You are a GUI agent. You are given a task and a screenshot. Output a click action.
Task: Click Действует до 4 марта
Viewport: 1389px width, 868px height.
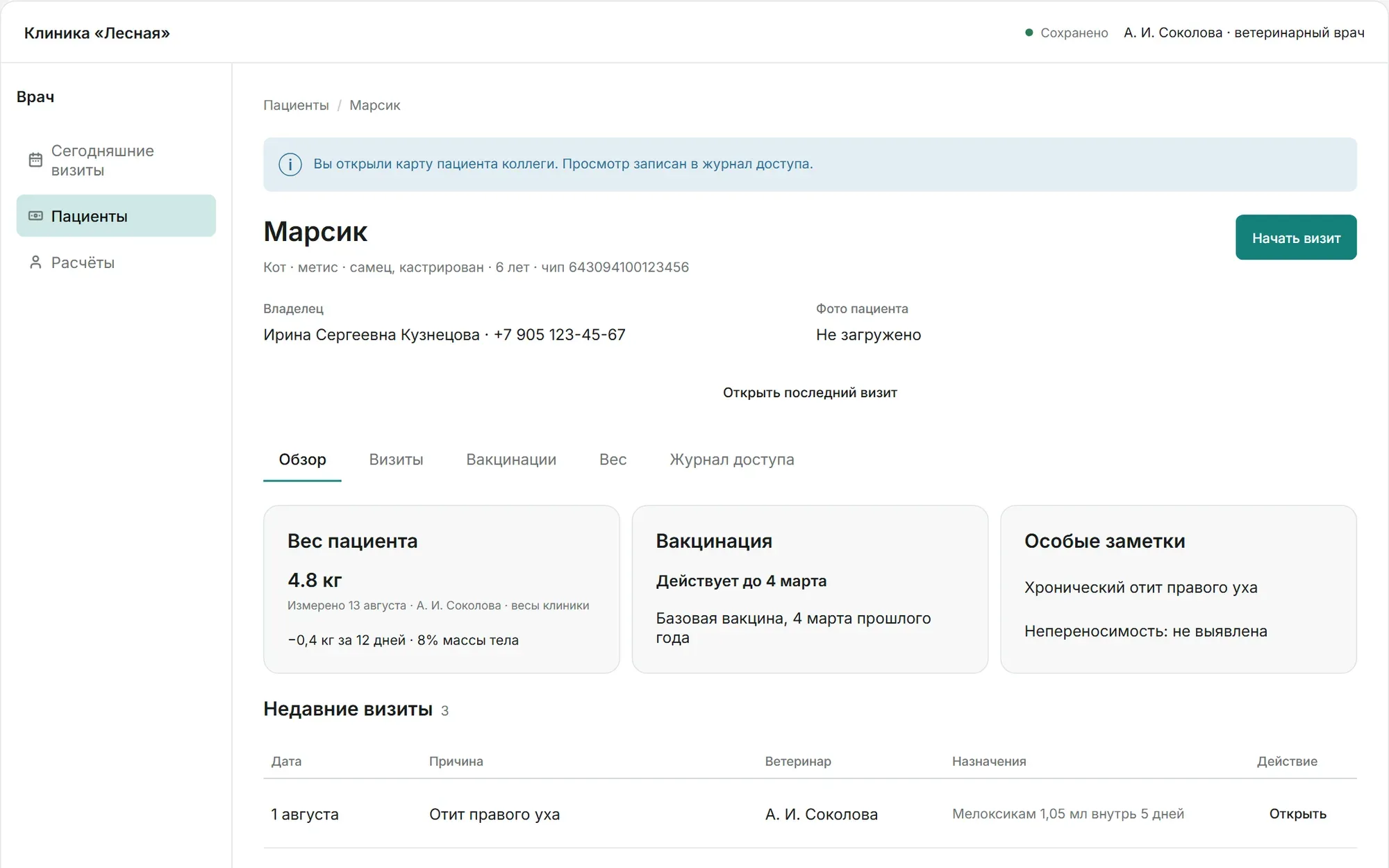[x=741, y=581]
